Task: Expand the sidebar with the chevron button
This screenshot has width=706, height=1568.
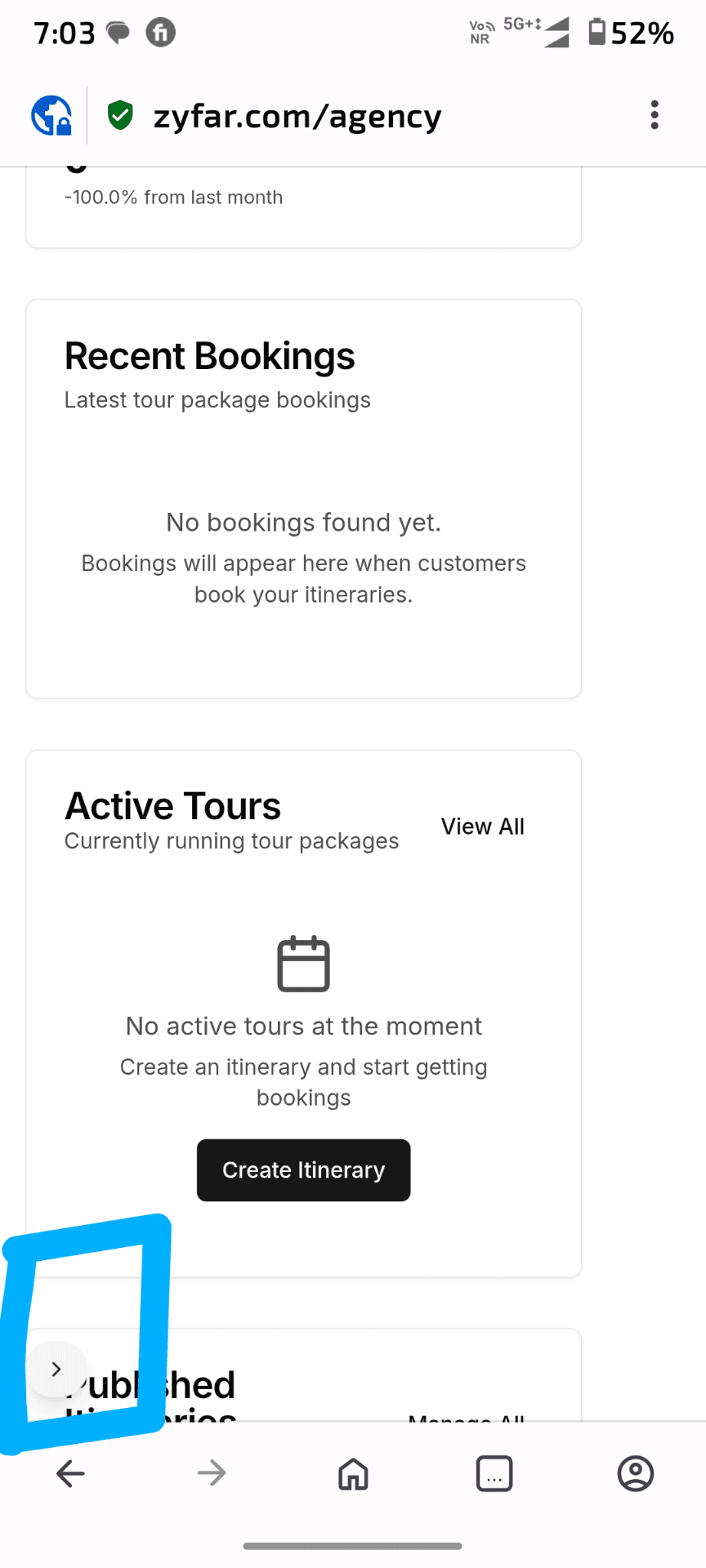Action: 56,1369
